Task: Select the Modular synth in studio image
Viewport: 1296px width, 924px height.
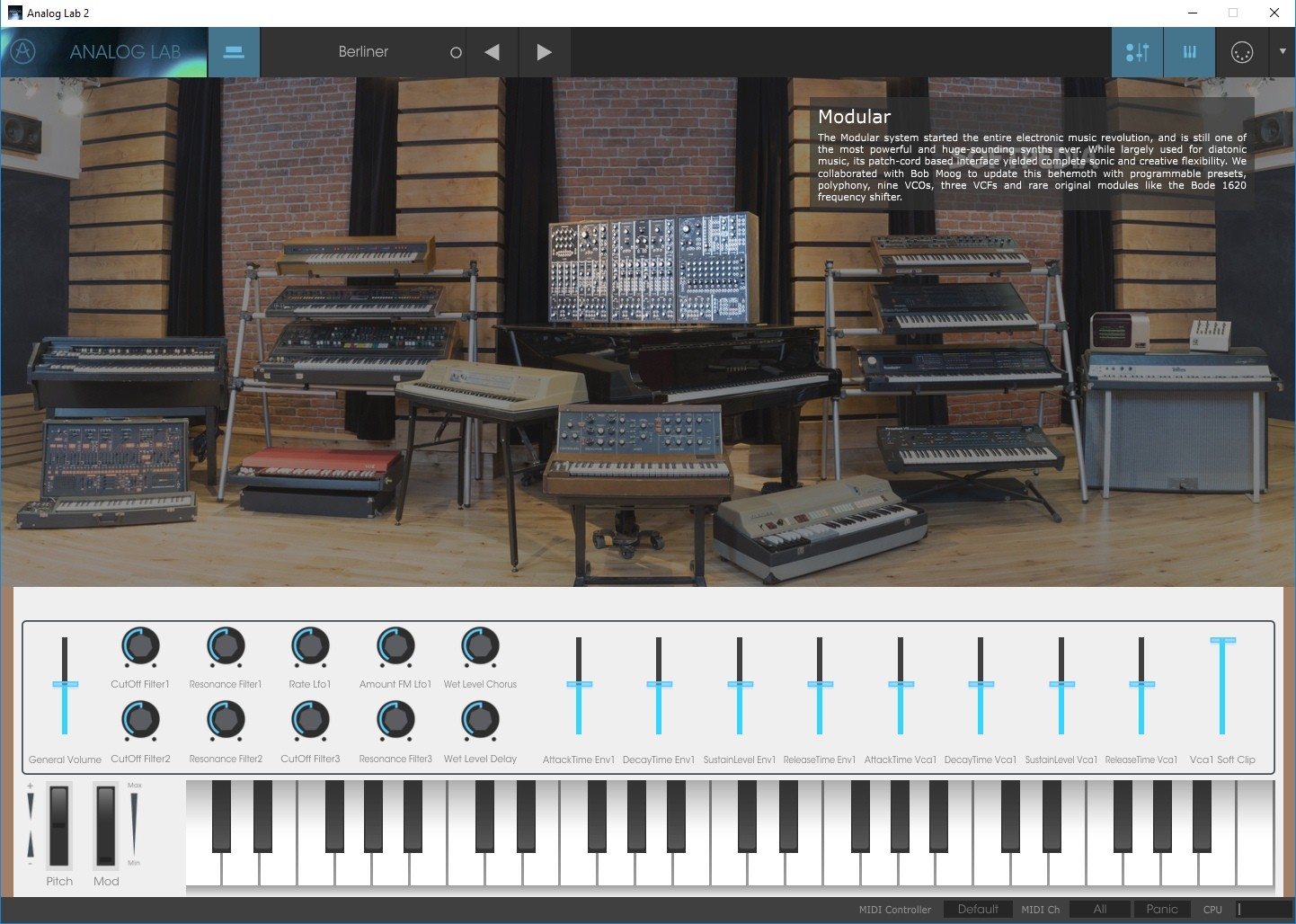Action: [652, 268]
